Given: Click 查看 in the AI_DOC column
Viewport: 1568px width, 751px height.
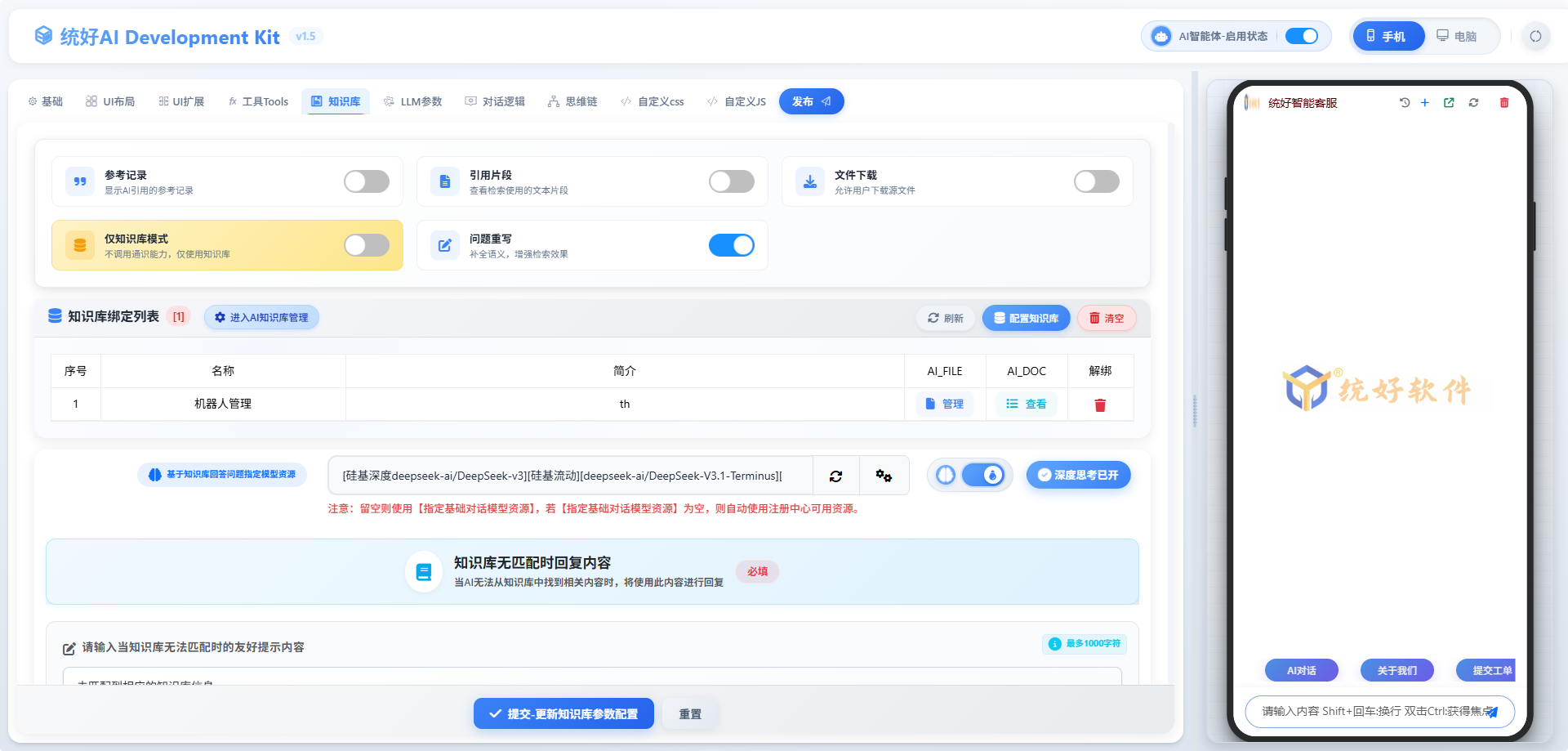Looking at the screenshot, I should point(1027,404).
